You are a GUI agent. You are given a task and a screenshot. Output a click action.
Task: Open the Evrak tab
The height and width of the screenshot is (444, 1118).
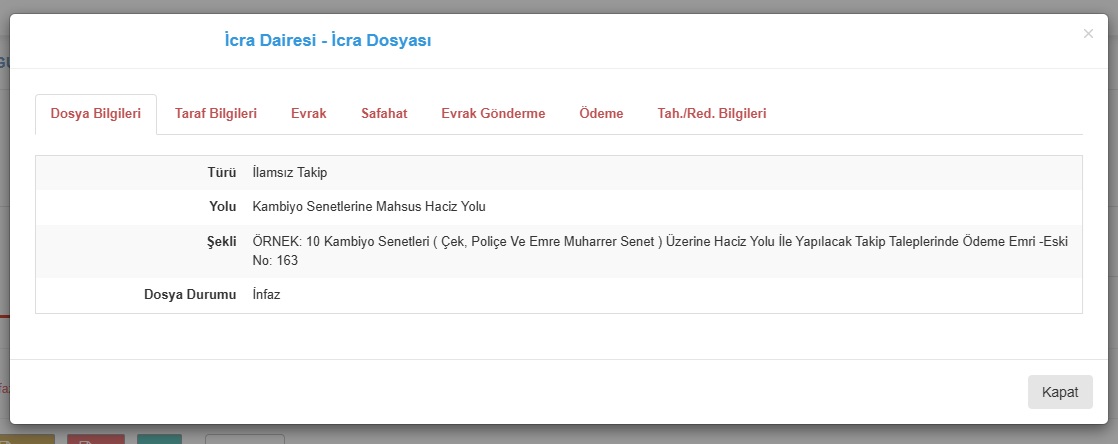coord(309,114)
